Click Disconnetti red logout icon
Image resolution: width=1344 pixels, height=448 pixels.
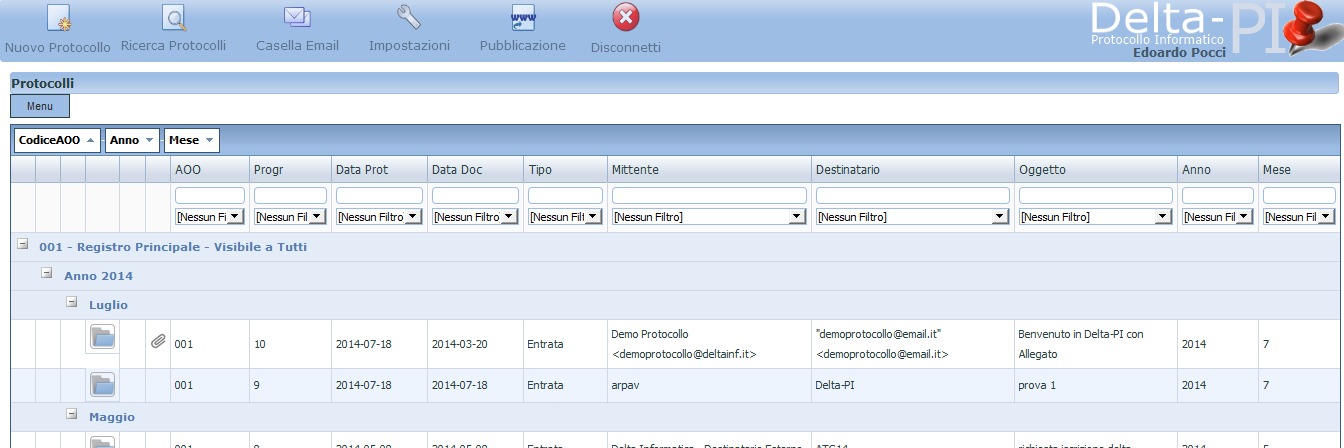[x=626, y=30]
